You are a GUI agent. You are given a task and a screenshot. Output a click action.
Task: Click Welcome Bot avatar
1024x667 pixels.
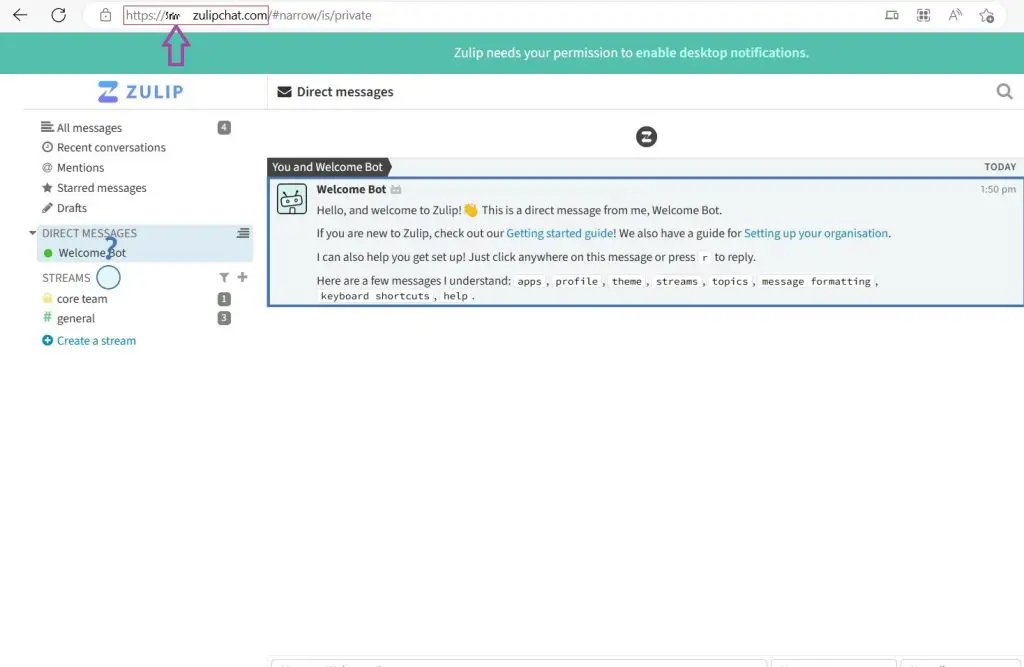[292, 199]
